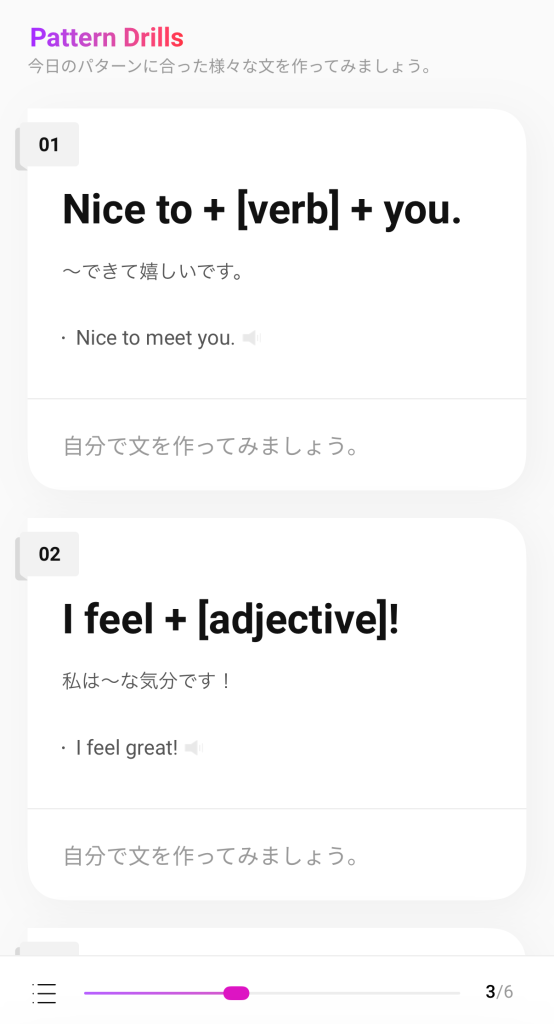Click the "Nice to meet you." example sentence
The image size is (554, 1024).
click(155, 338)
